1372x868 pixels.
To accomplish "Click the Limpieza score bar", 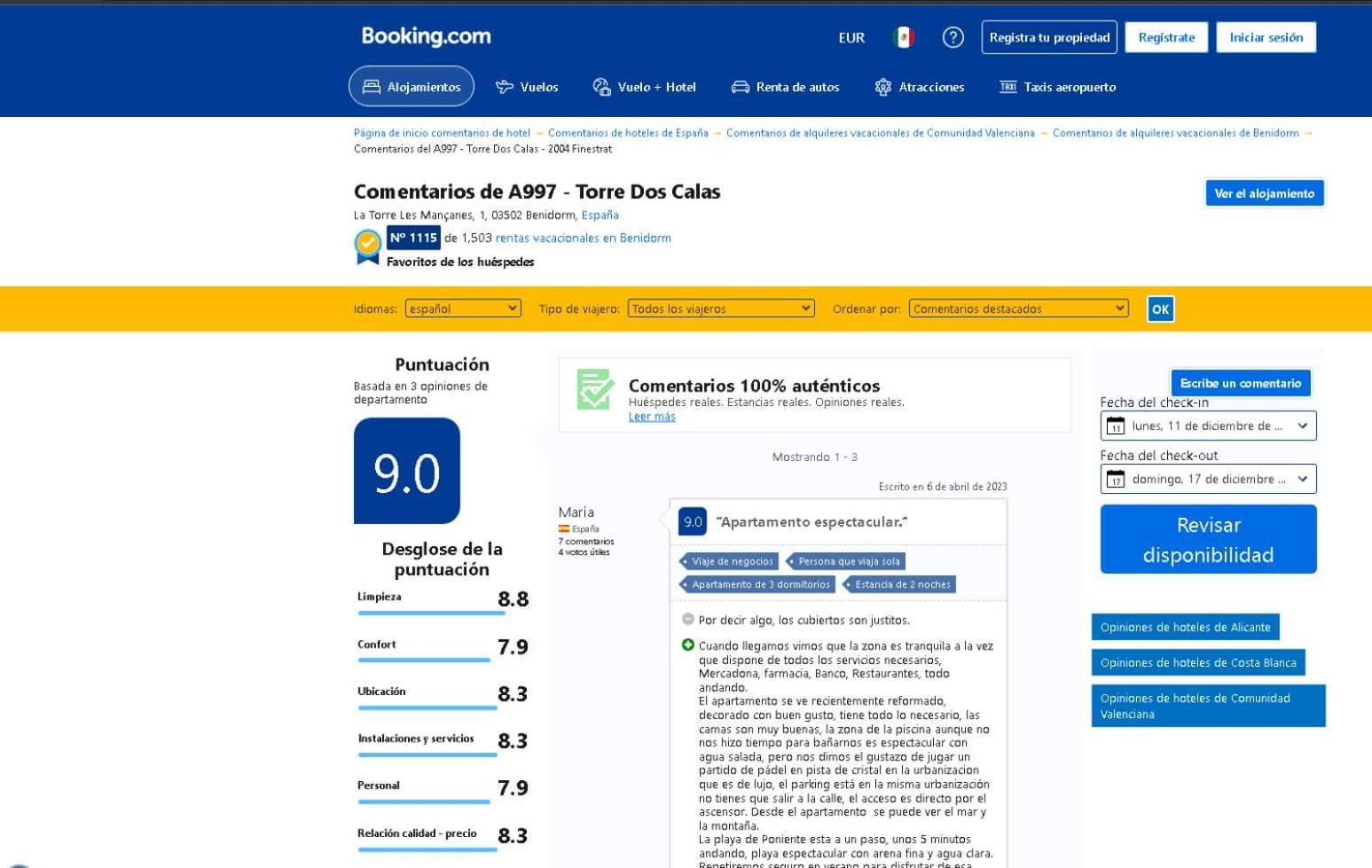I will 431,613.
